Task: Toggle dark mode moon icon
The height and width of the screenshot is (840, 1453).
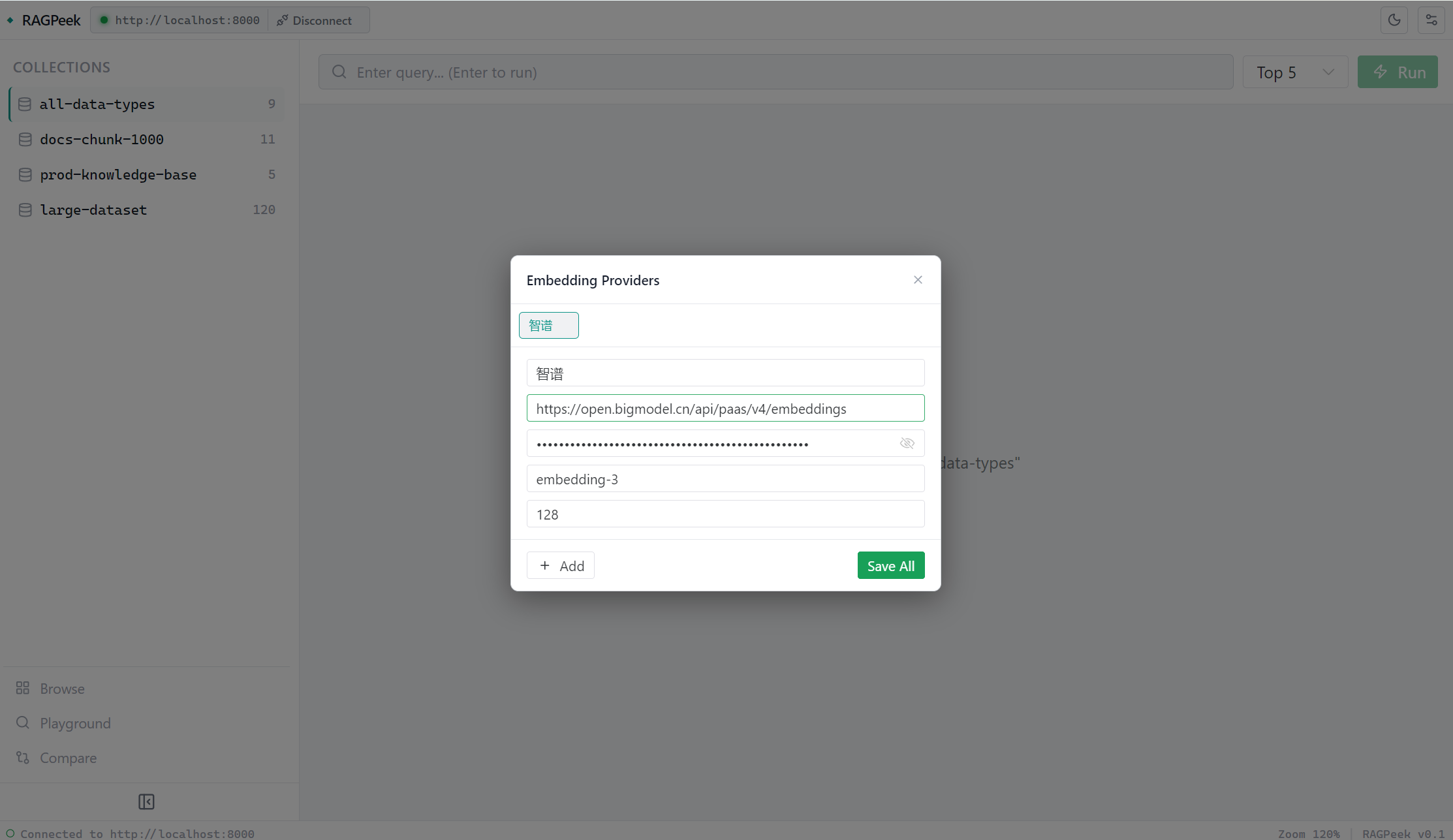Action: [1394, 20]
